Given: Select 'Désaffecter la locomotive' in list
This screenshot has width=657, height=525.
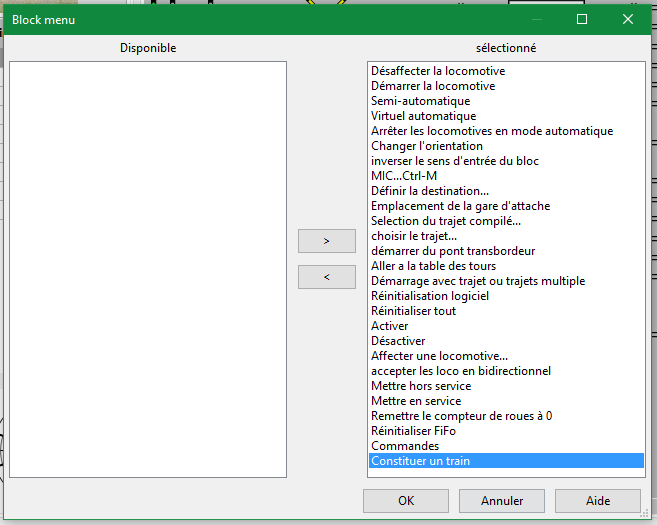Looking at the screenshot, I should tap(438, 71).
